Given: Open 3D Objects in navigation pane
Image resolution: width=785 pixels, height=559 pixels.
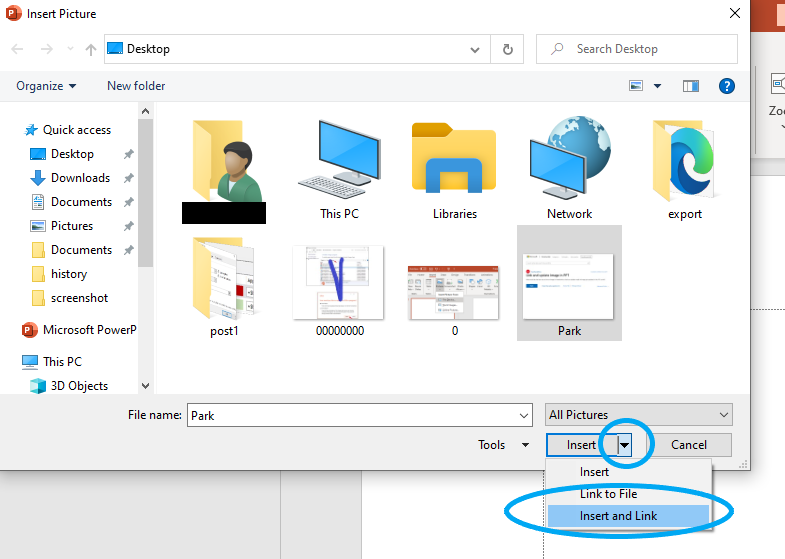Looking at the screenshot, I should pyautogui.click(x=69, y=386).
